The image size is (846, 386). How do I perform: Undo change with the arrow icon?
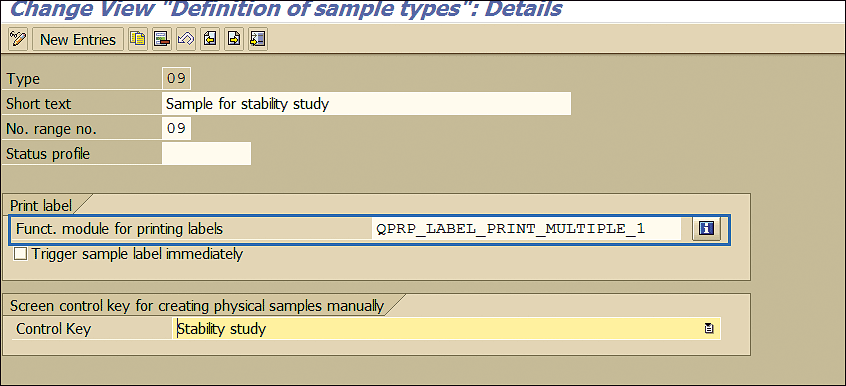[x=186, y=39]
